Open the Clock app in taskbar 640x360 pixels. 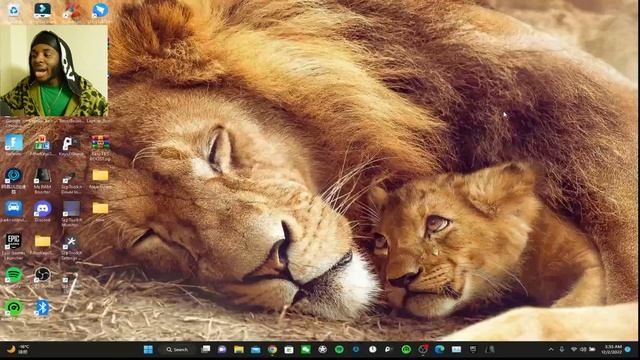coord(373,349)
